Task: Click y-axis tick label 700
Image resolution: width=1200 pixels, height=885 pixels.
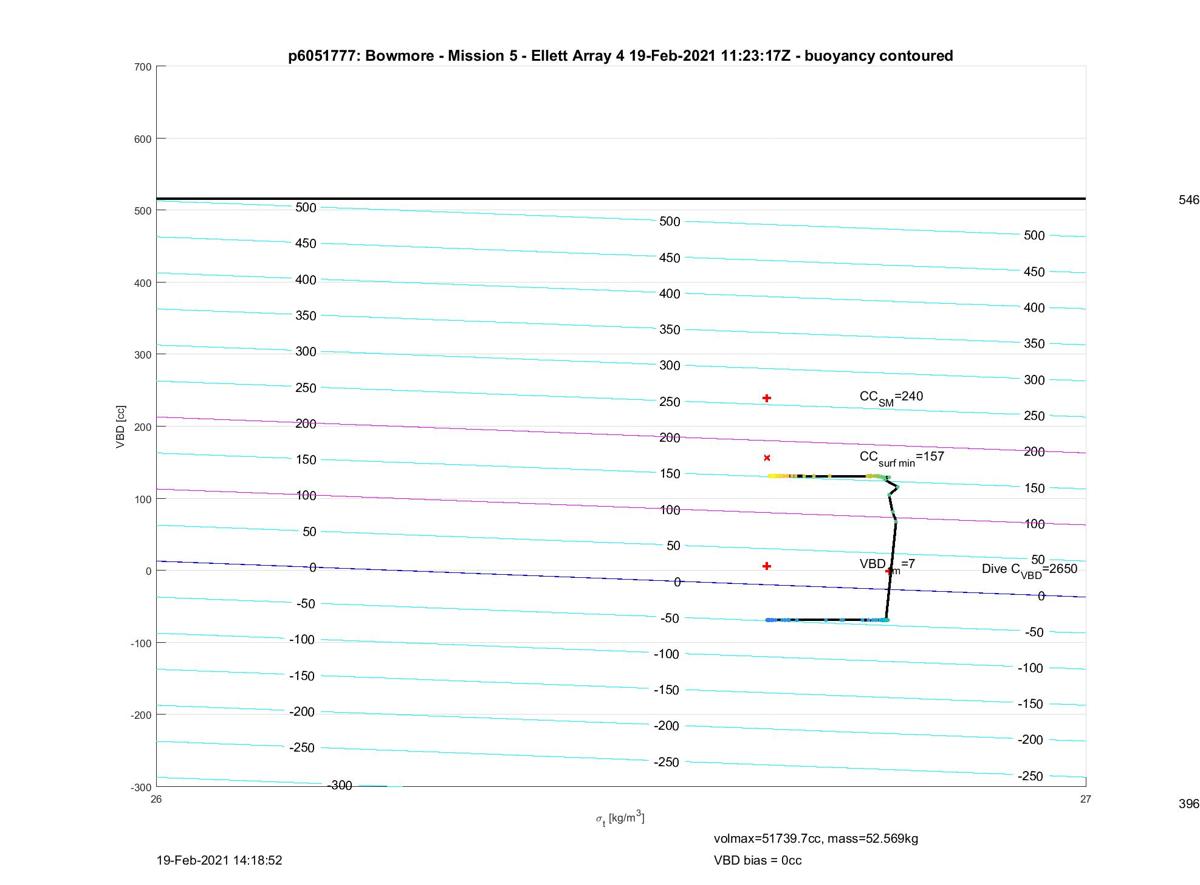Action: click(x=142, y=67)
